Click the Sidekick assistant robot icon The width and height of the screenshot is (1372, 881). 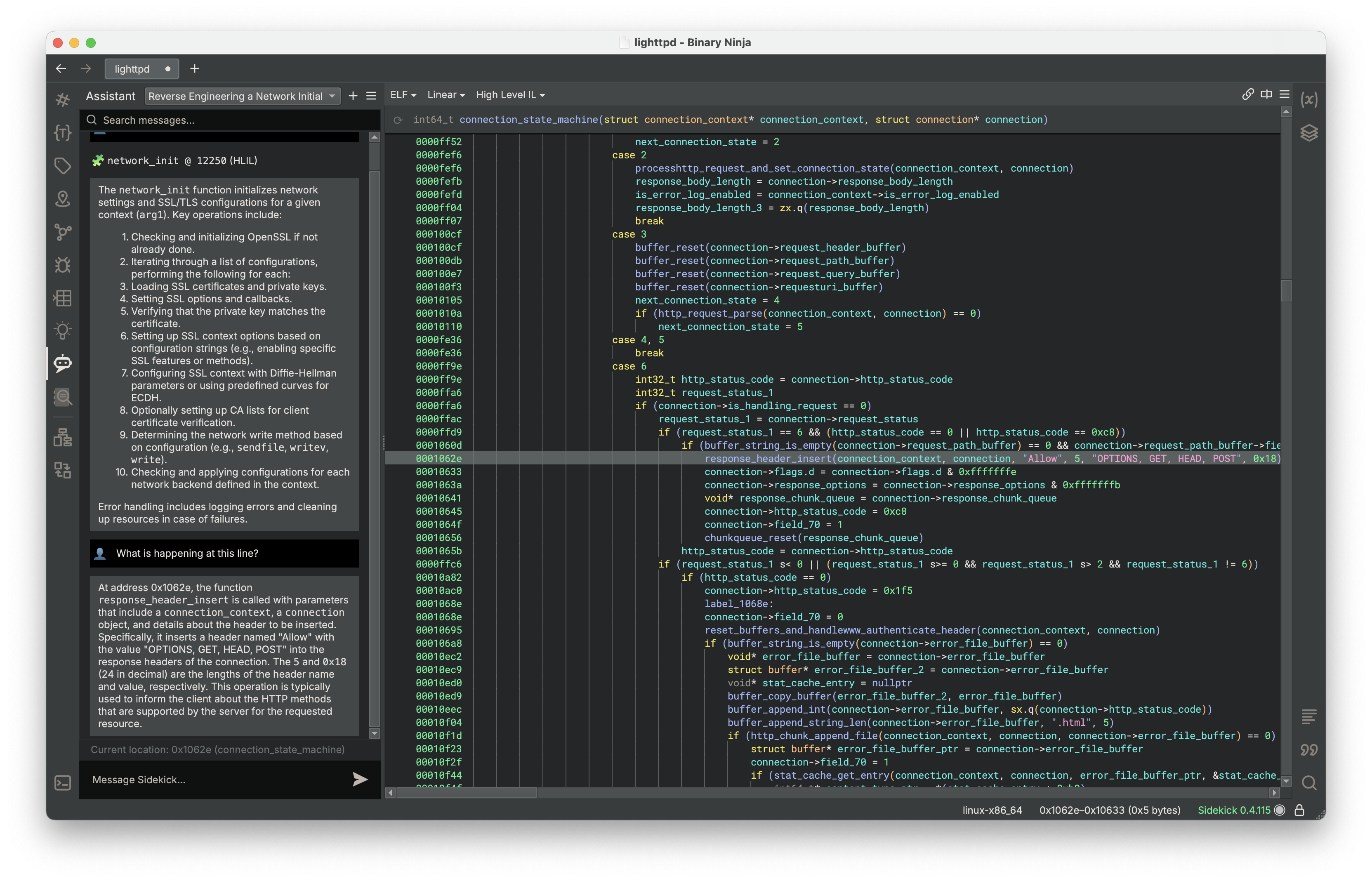point(62,363)
